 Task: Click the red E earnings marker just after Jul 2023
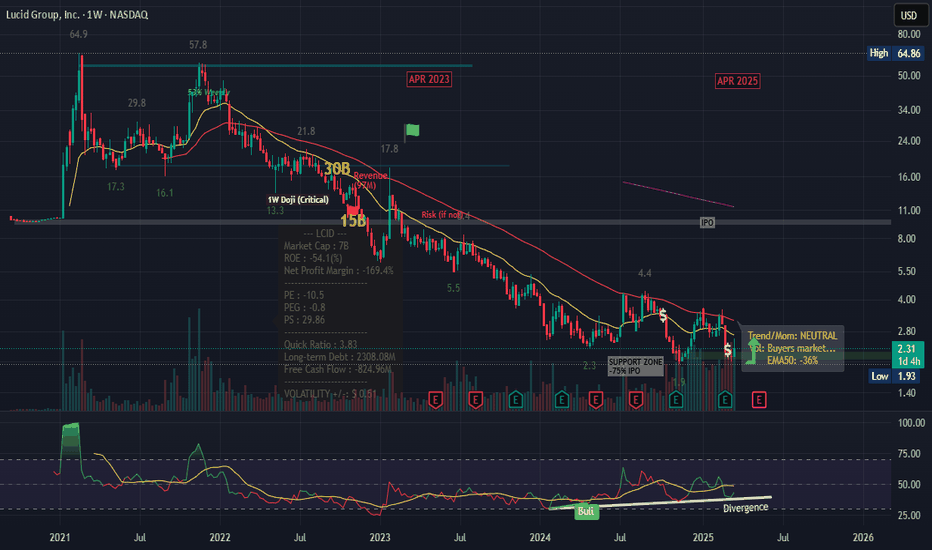tap(476, 400)
